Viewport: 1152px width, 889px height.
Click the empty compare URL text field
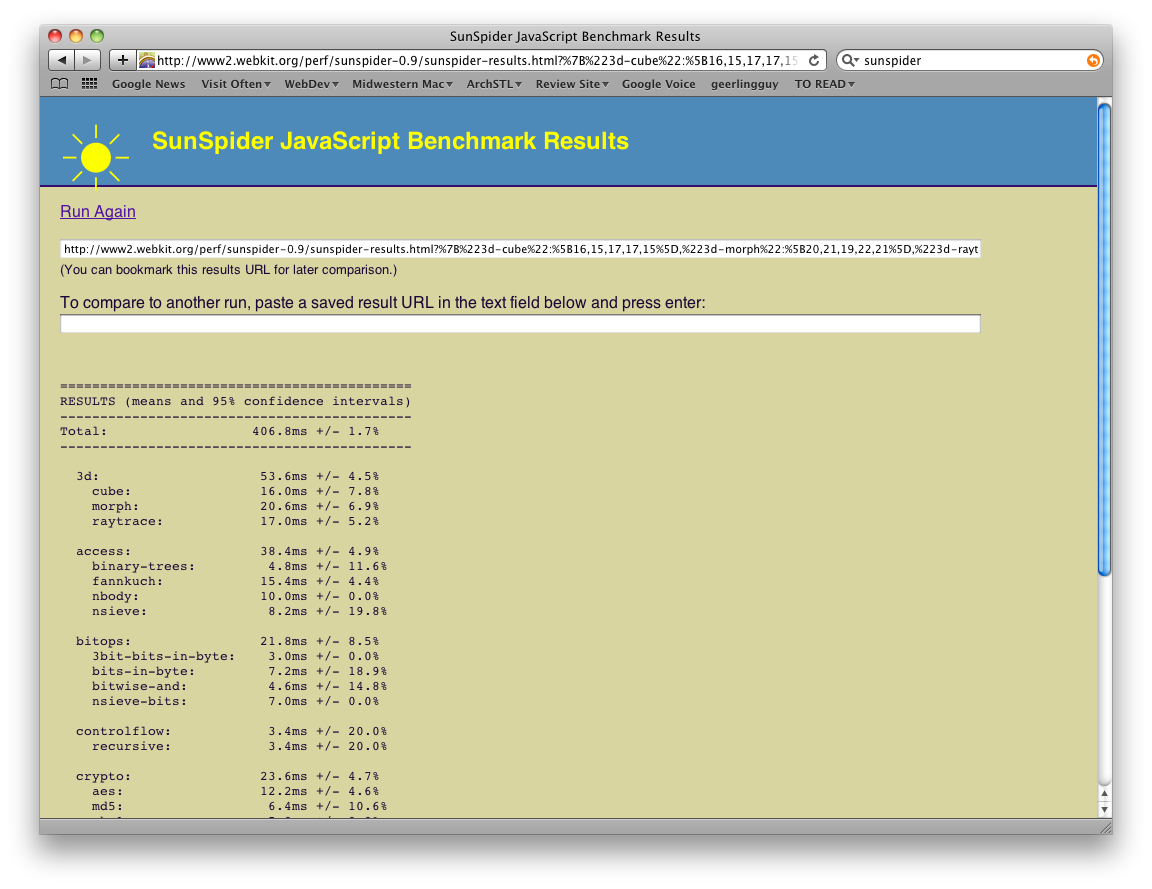click(520, 324)
